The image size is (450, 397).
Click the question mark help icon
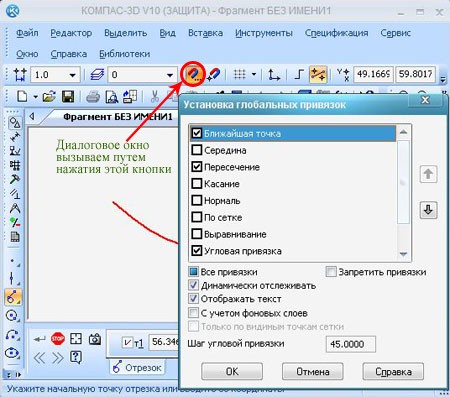coord(76,357)
